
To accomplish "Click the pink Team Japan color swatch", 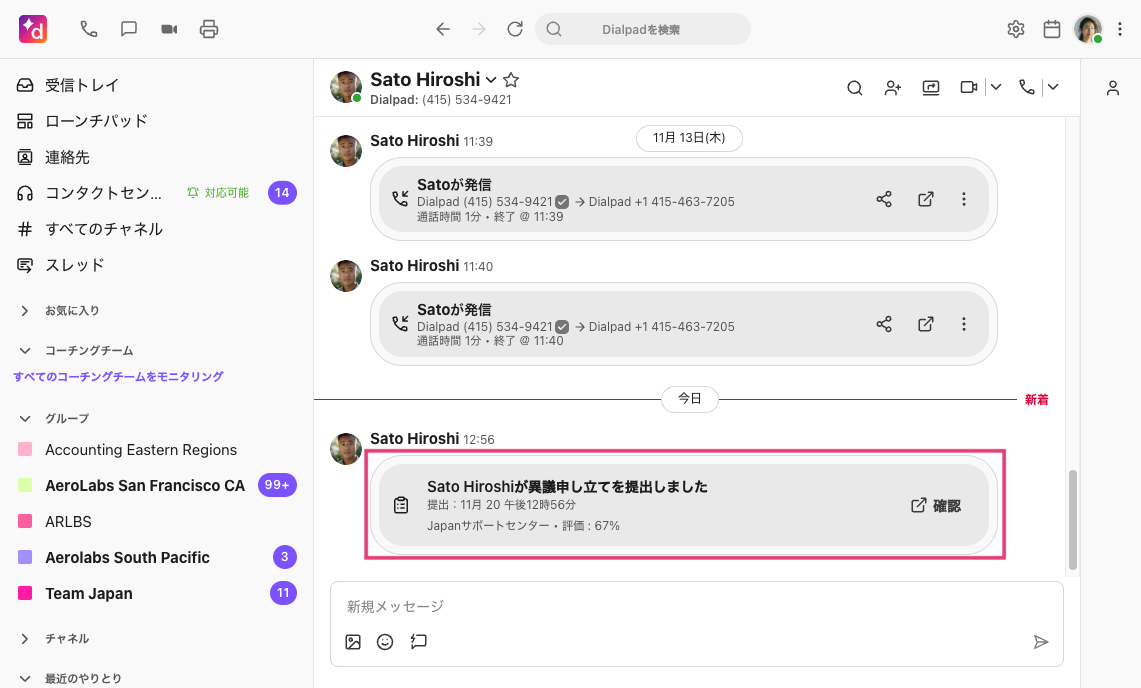I will pyautogui.click(x=25, y=593).
